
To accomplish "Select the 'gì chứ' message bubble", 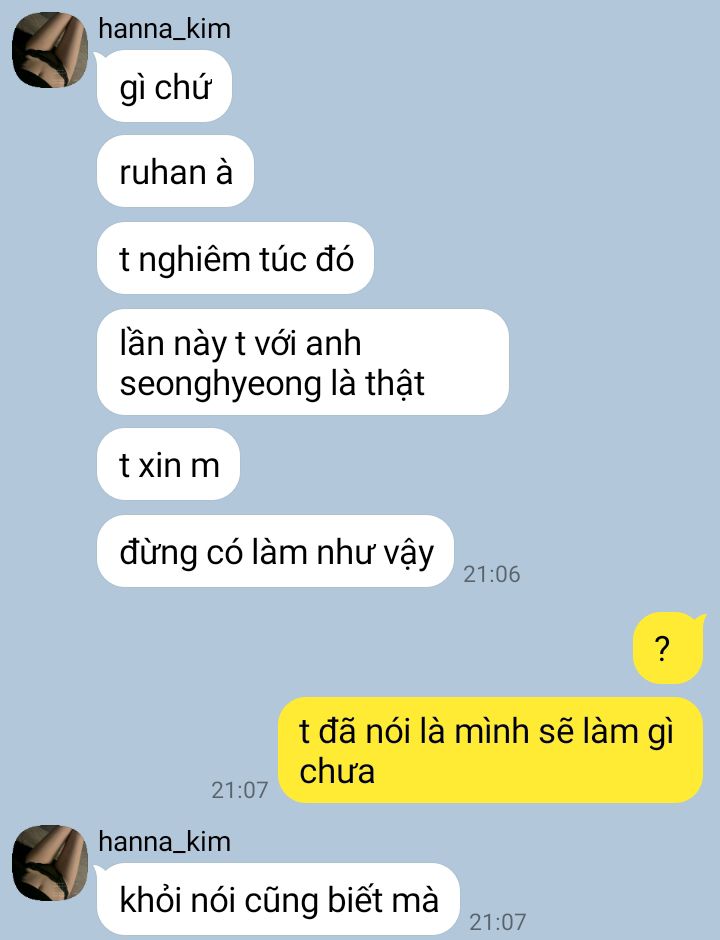I will tap(164, 86).
